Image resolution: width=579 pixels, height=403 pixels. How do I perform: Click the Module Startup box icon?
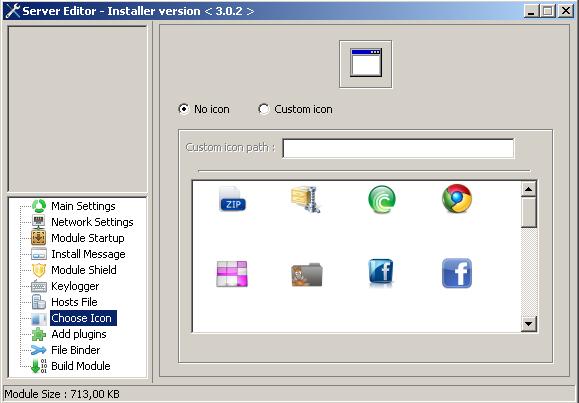[x=39, y=238]
